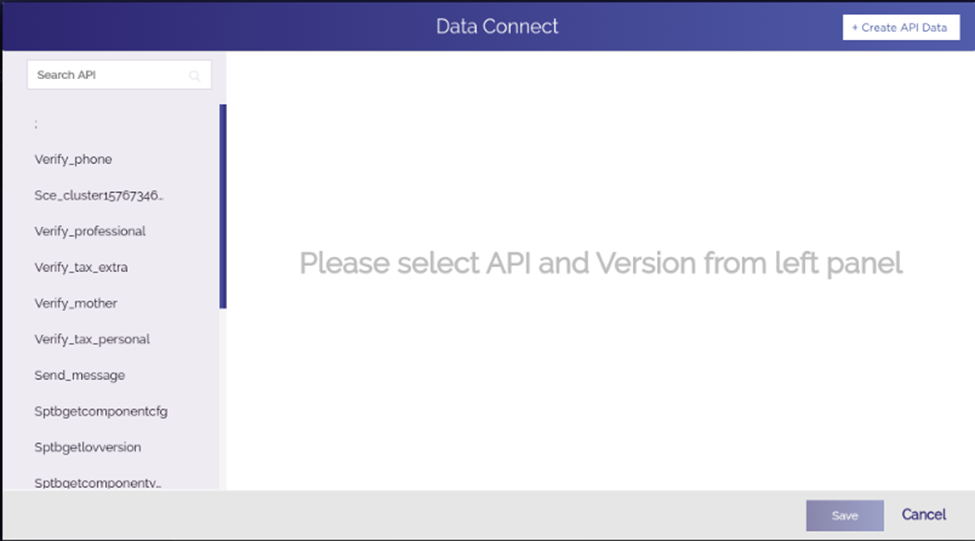Click the Data Connect title text
975x541 pixels.
pyautogui.click(x=497, y=26)
